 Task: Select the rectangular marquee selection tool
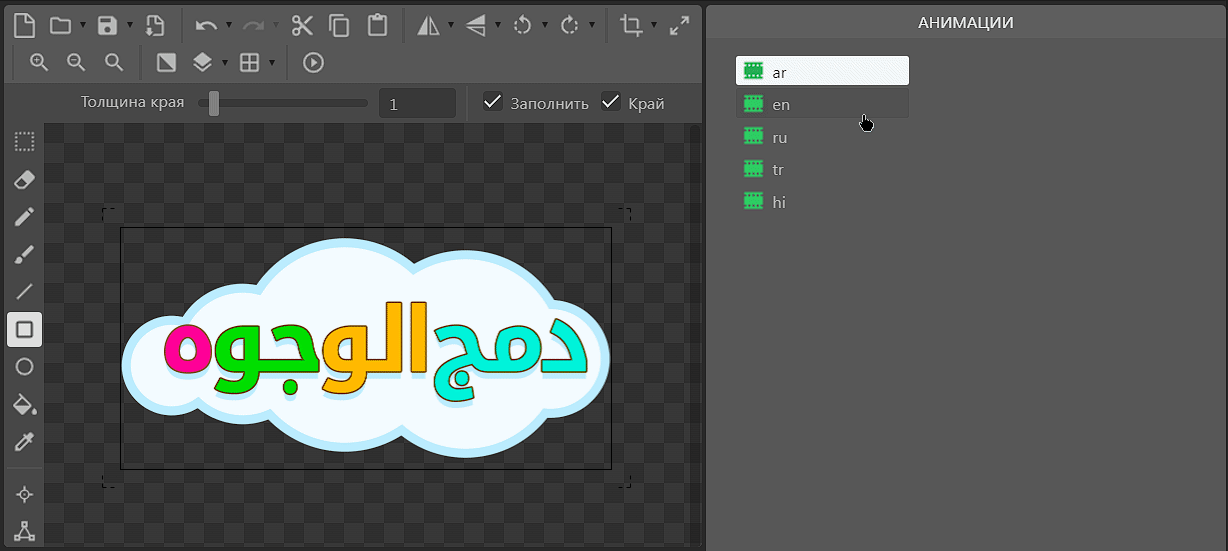coord(25,142)
